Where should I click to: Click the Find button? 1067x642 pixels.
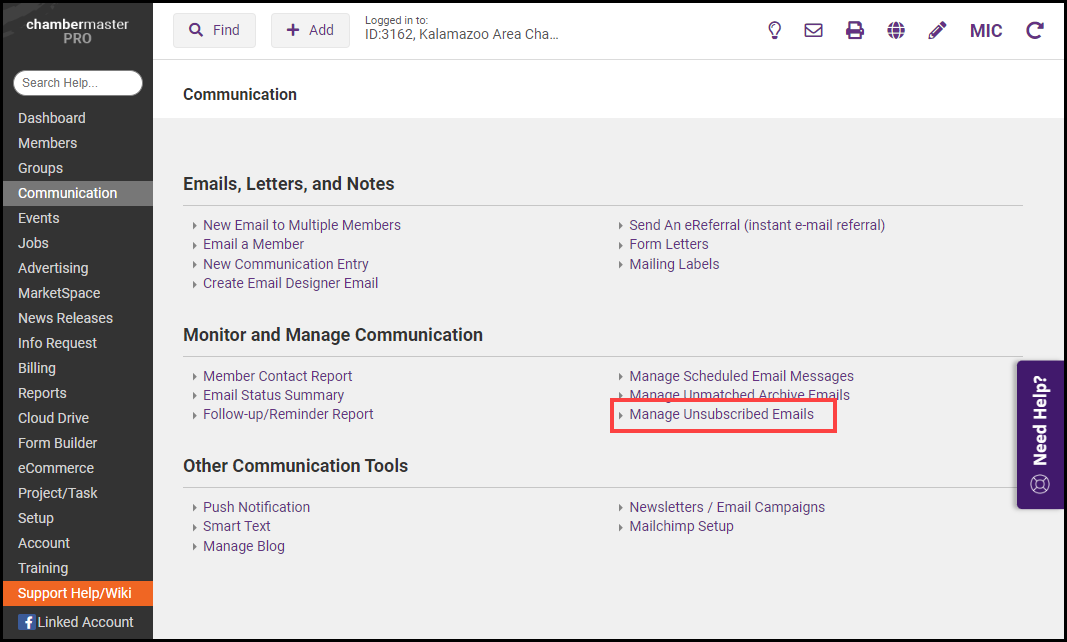tap(214, 30)
